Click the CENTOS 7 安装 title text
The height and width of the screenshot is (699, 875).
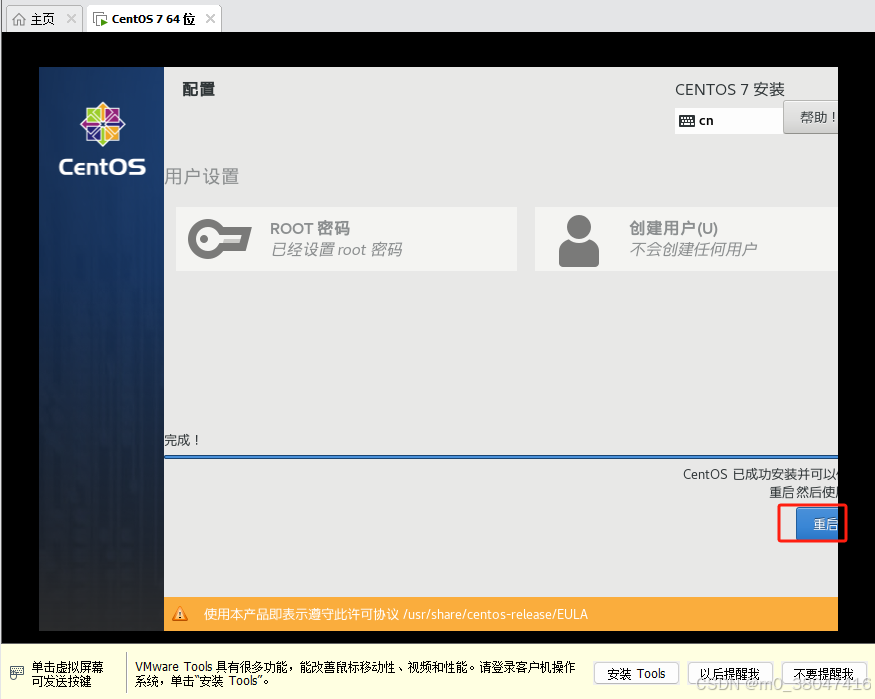click(x=730, y=89)
